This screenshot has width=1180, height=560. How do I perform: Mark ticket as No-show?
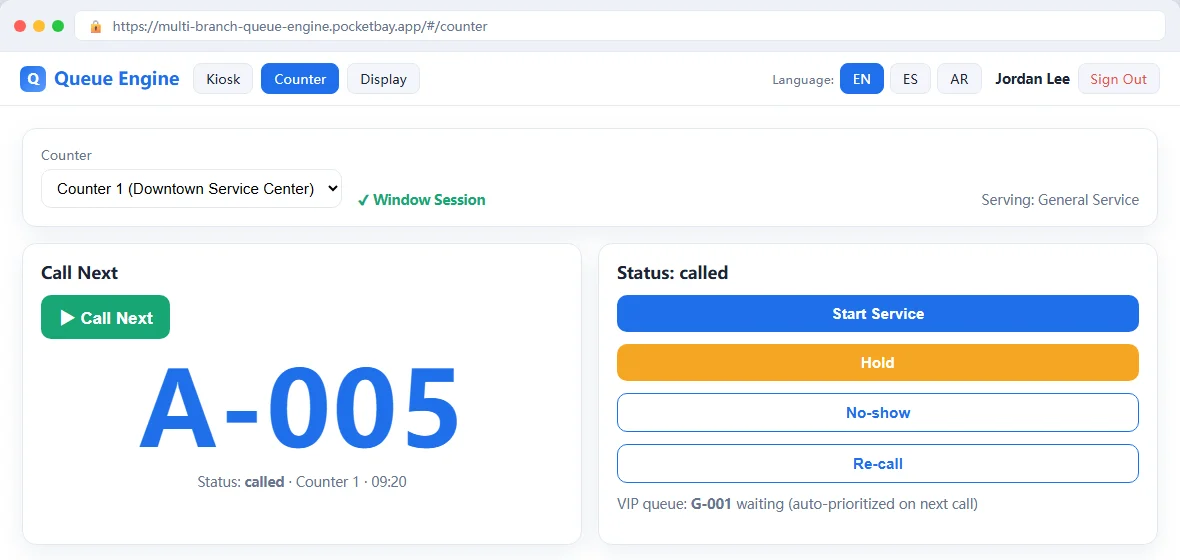click(877, 412)
